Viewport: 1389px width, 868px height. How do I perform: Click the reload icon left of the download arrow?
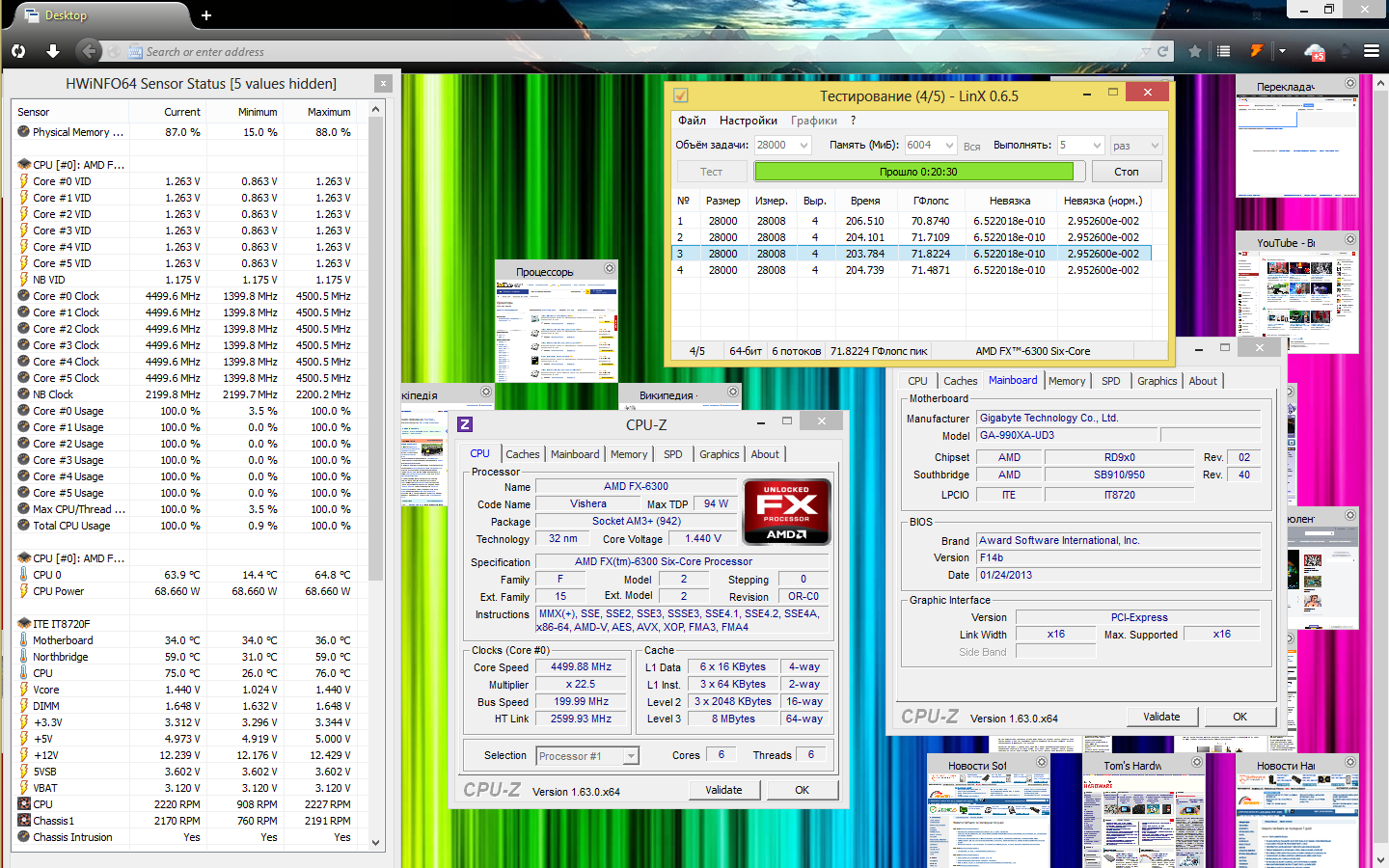[x=18, y=51]
